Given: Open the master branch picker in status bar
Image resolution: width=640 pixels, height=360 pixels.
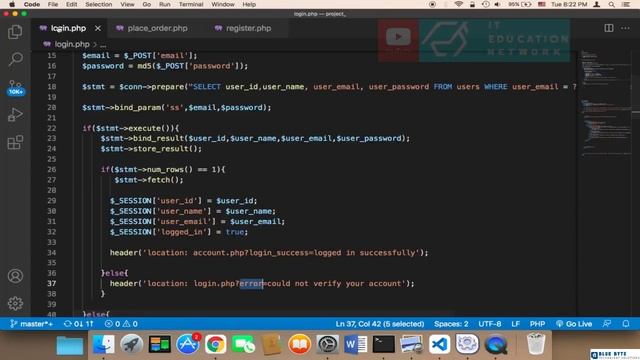Looking at the screenshot, I should click(31, 324).
